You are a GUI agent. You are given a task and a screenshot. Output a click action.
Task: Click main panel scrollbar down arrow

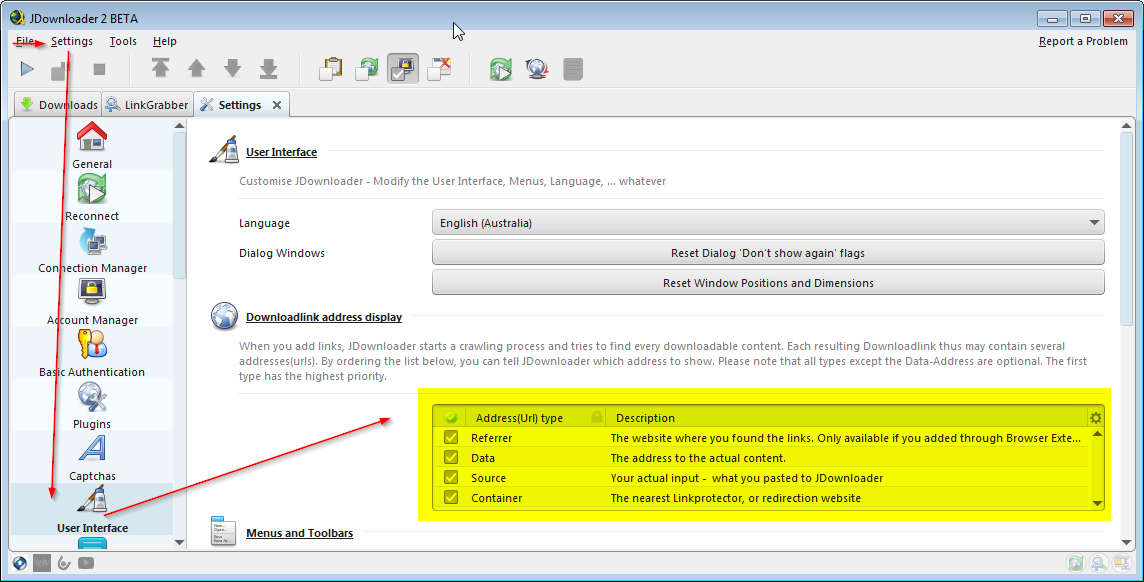pos(1126,542)
